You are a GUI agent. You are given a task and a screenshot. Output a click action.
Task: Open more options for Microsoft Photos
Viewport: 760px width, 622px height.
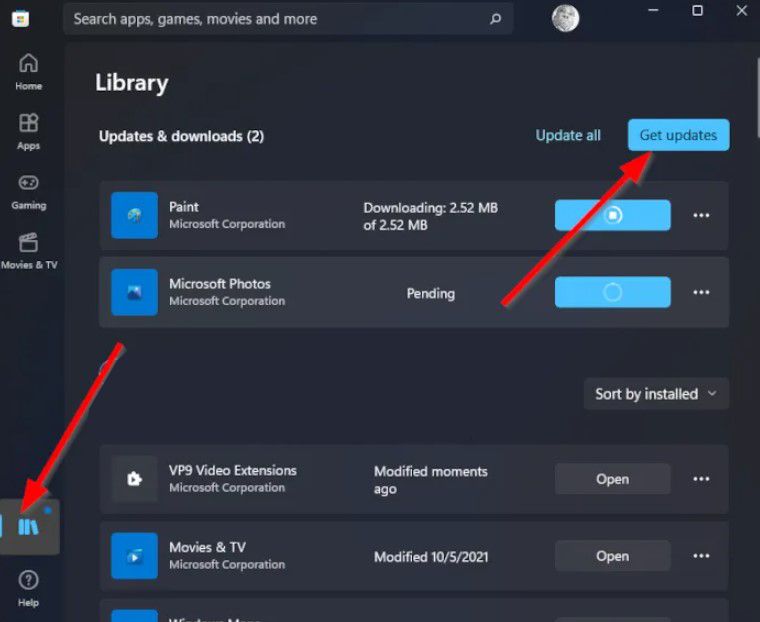pyautogui.click(x=701, y=292)
